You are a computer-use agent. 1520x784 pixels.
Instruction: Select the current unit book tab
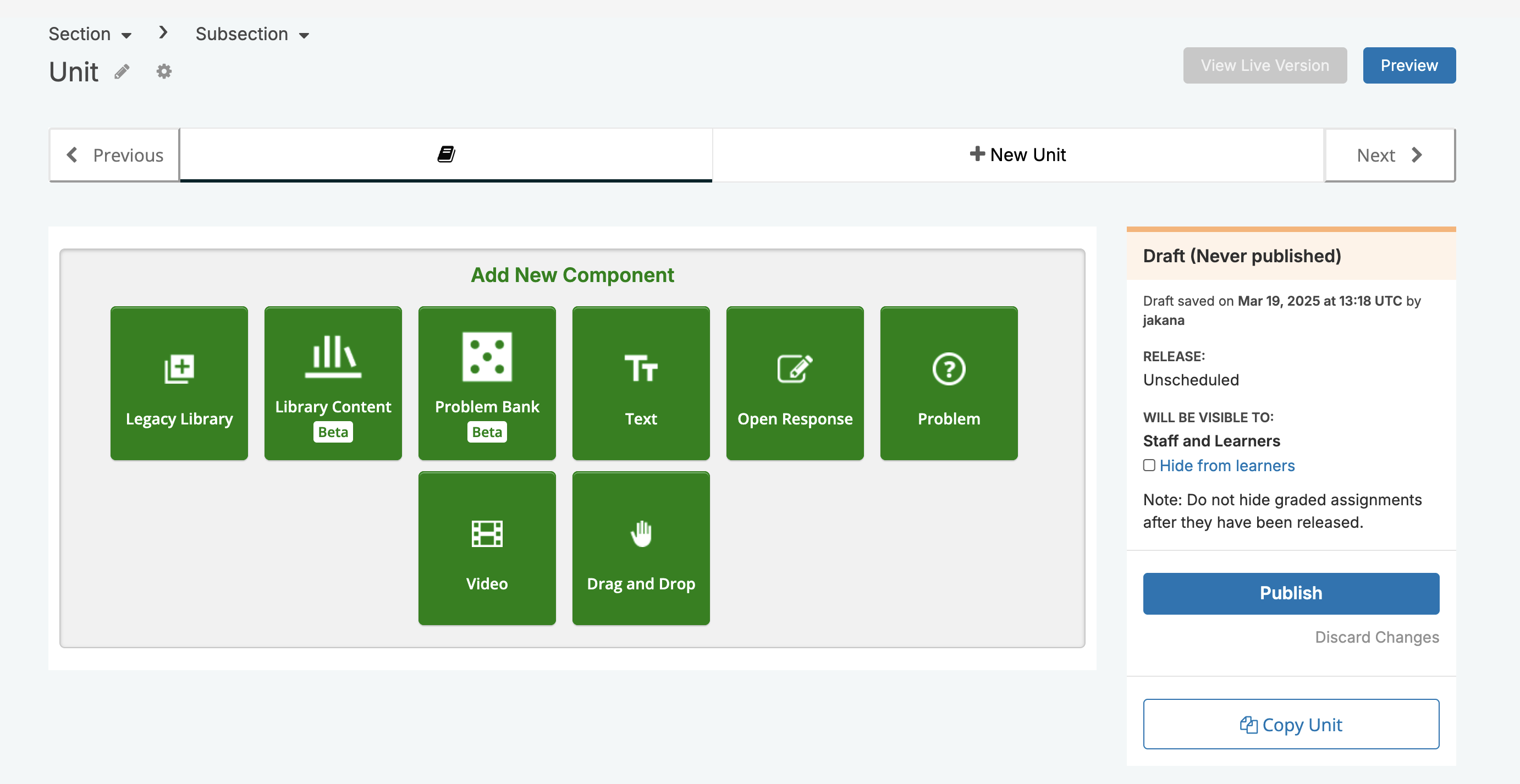445,154
